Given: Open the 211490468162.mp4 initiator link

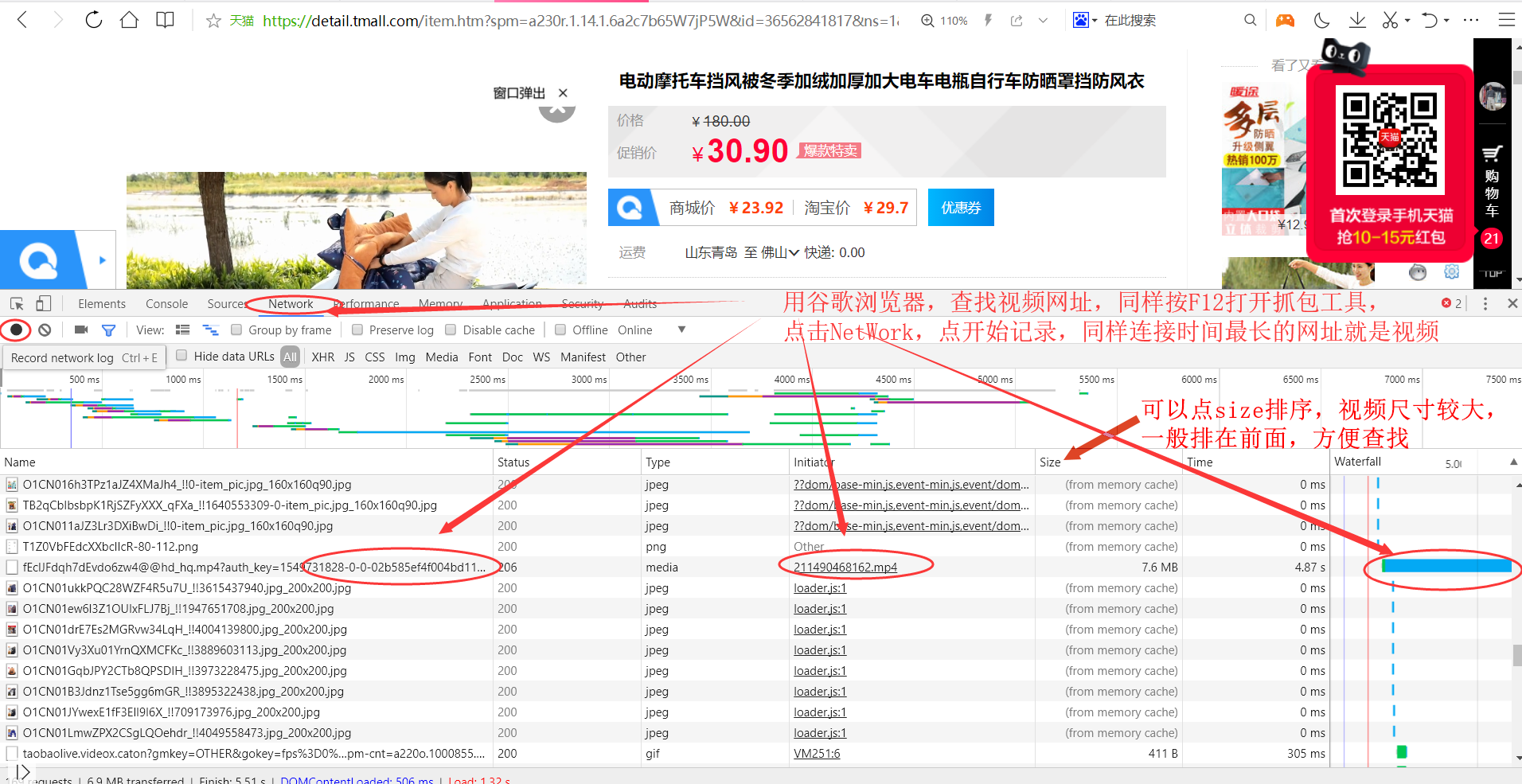Looking at the screenshot, I should (845, 567).
